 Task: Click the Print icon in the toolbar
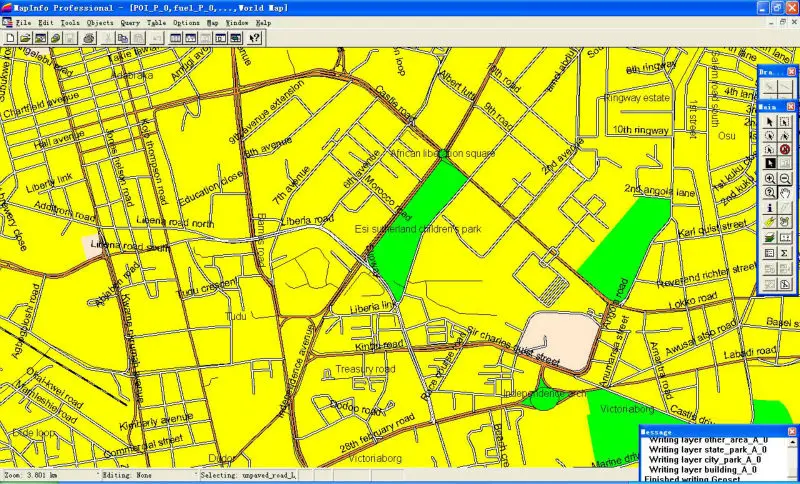(x=88, y=38)
